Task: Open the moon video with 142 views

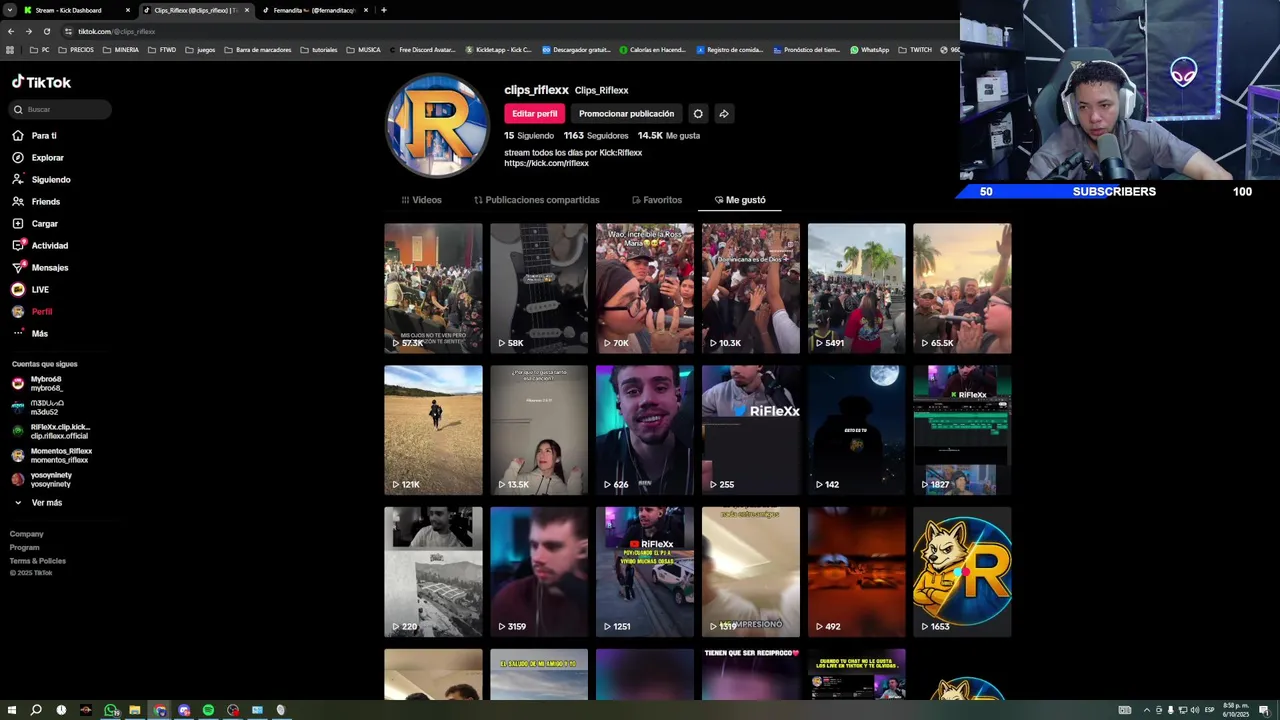Action: tap(857, 430)
